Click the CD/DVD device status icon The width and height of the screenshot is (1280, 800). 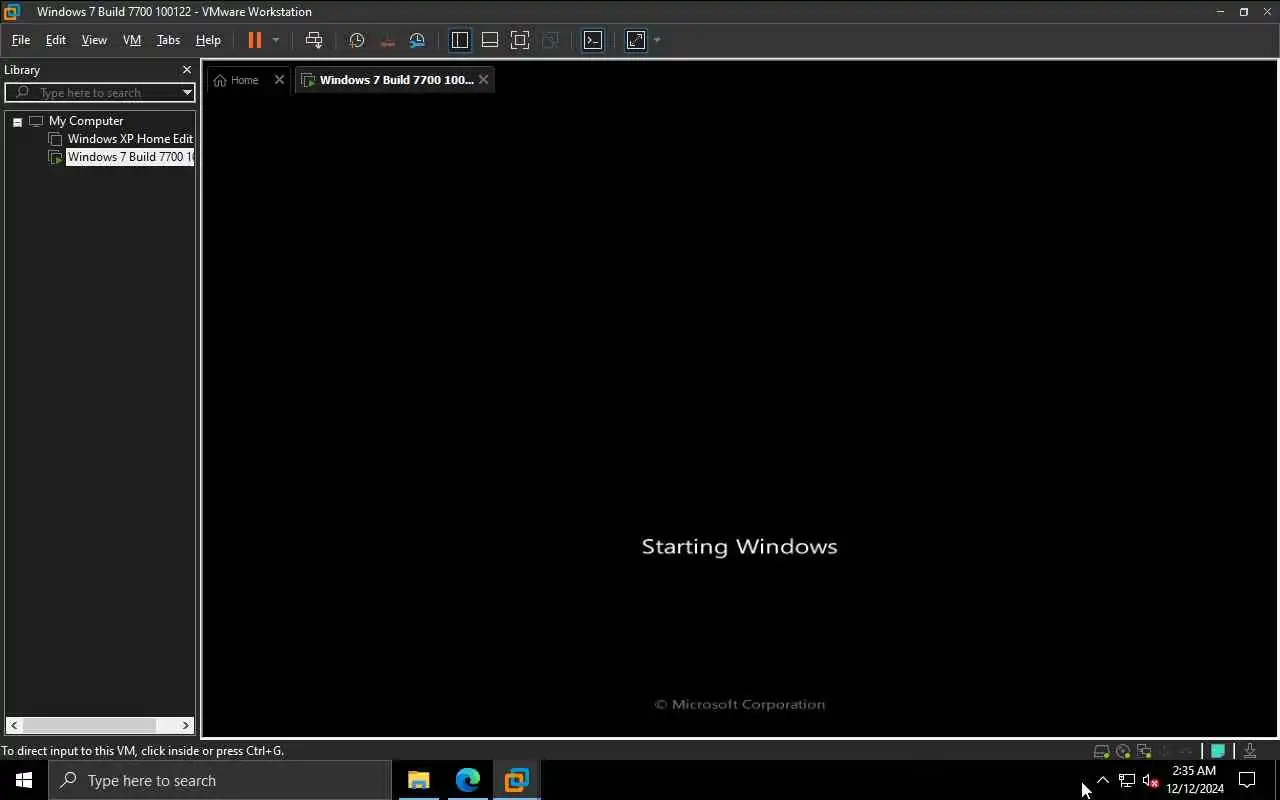pyautogui.click(x=1123, y=751)
